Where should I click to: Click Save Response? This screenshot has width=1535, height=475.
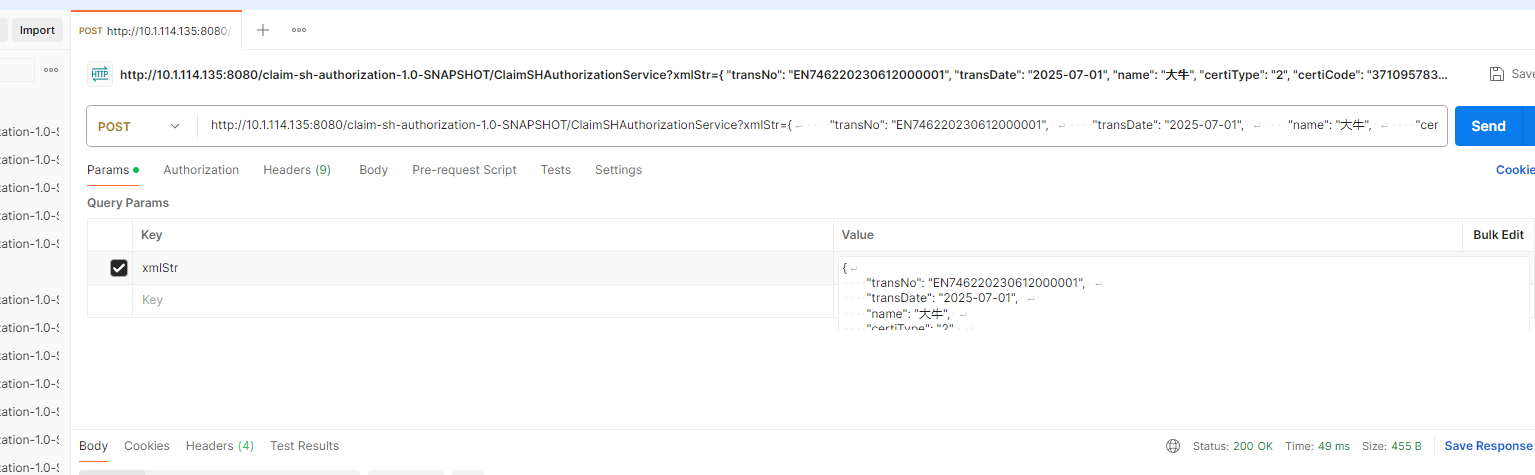click(x=1489, y=446)
